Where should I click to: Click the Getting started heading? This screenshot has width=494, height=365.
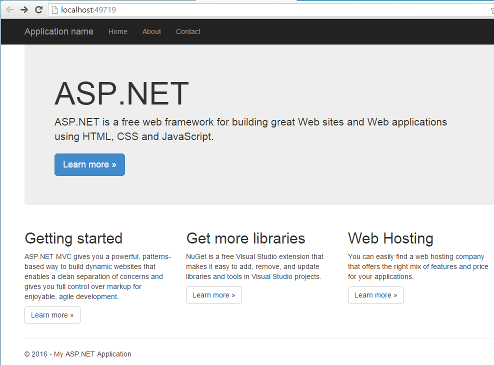pyautogui.click(x=74, y=239)
